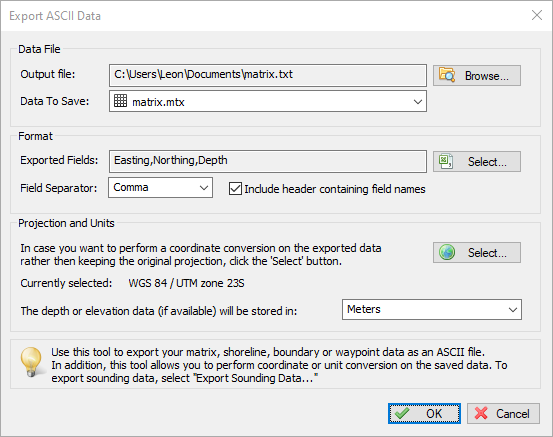Screen dimensions: 553x437
Task: Click the lightbulb hint icon
Action: click(32, 362)
